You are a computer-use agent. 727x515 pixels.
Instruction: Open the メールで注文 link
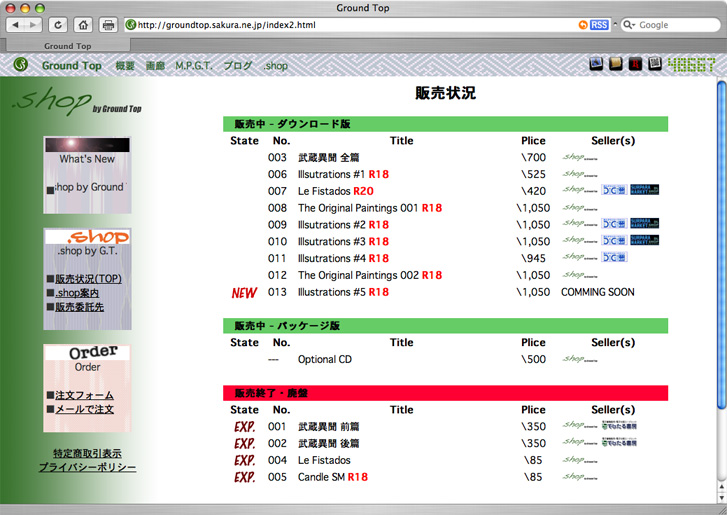[x=84, y=409]
